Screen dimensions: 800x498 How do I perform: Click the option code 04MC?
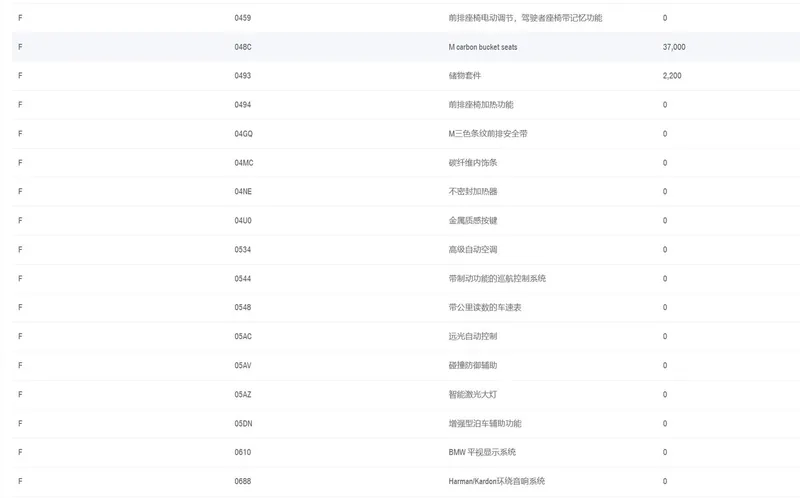pyautogui.click(x=244, y=163)
